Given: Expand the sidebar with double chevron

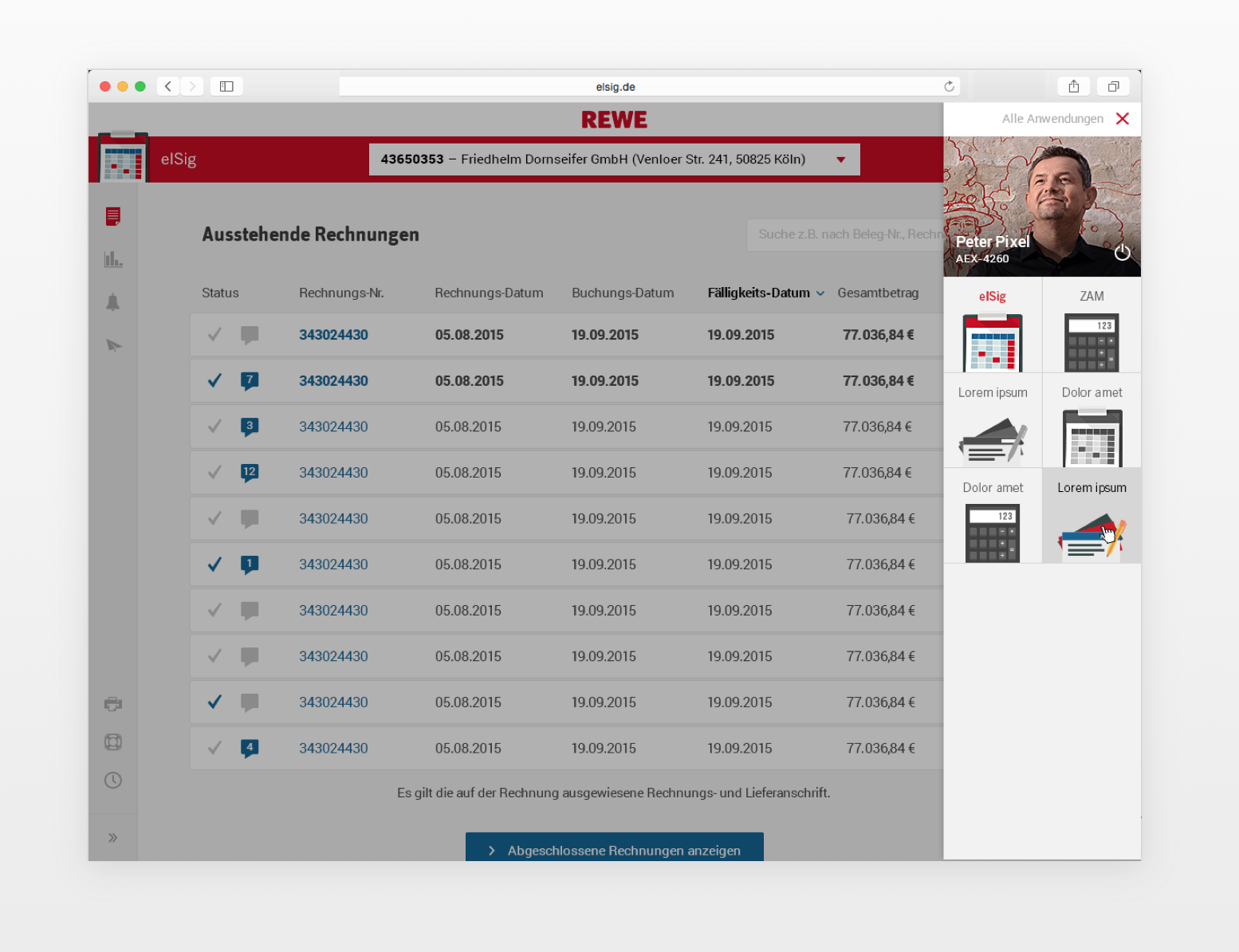Looking at the screenshot, I should pyautogui.click(x=113, y=837).
